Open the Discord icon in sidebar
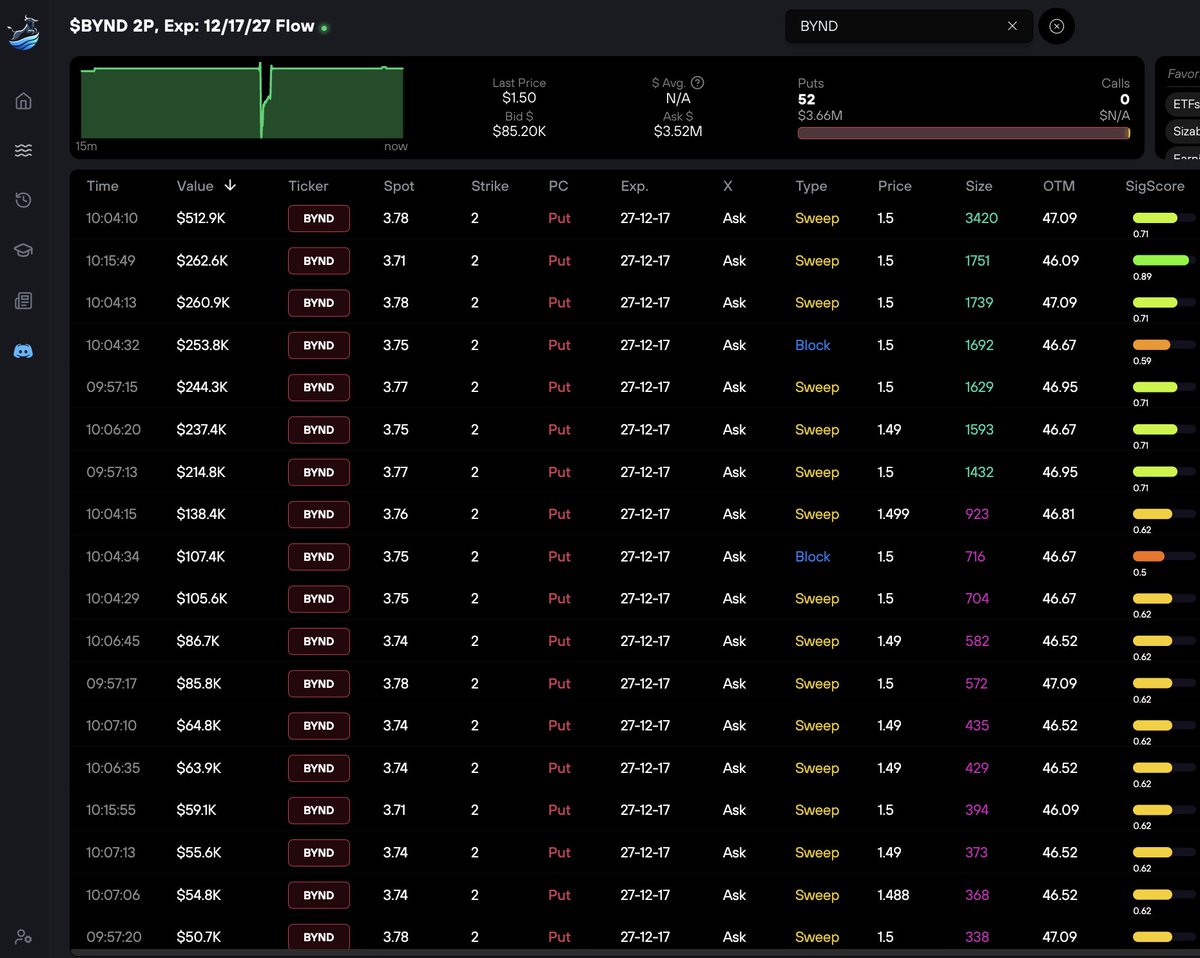1200x958 pixels. pos(24,351)
